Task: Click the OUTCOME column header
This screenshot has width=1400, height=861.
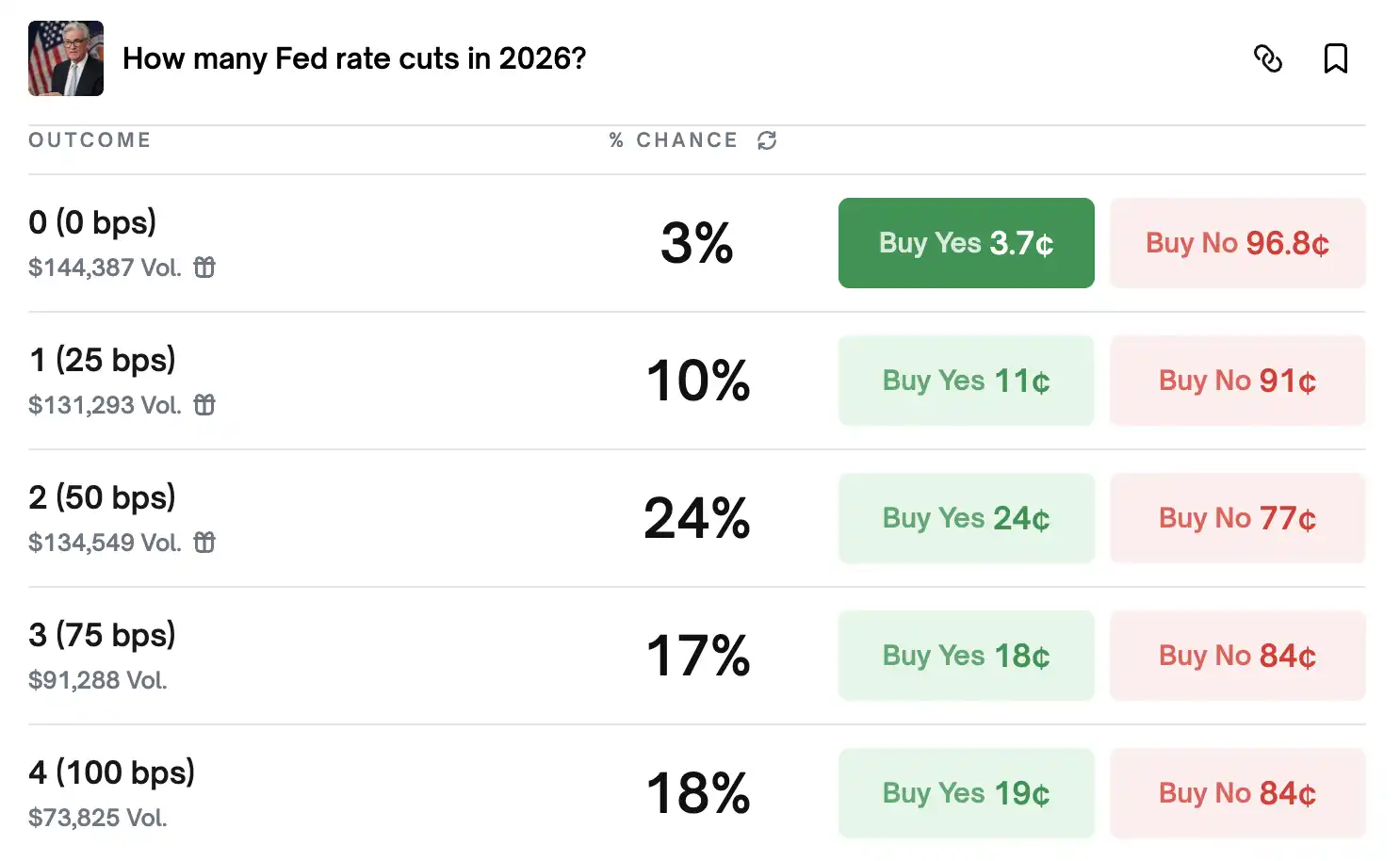Action: (x=90, y=139)
